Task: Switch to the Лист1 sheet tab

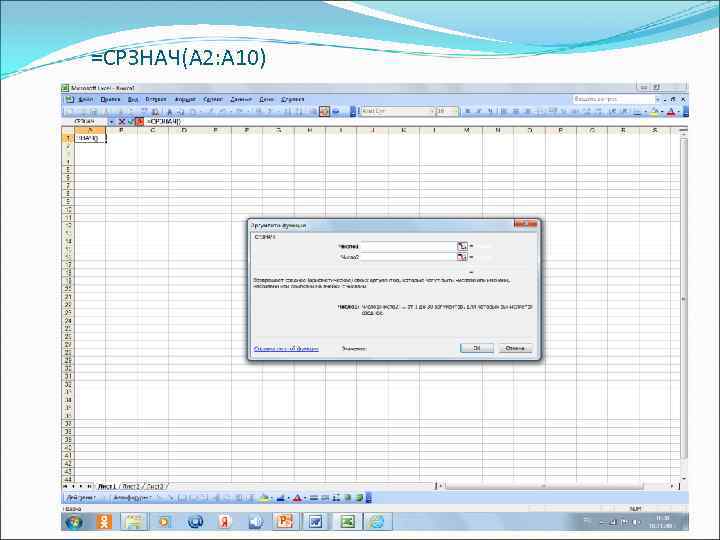Action: (x=107, y=486)
